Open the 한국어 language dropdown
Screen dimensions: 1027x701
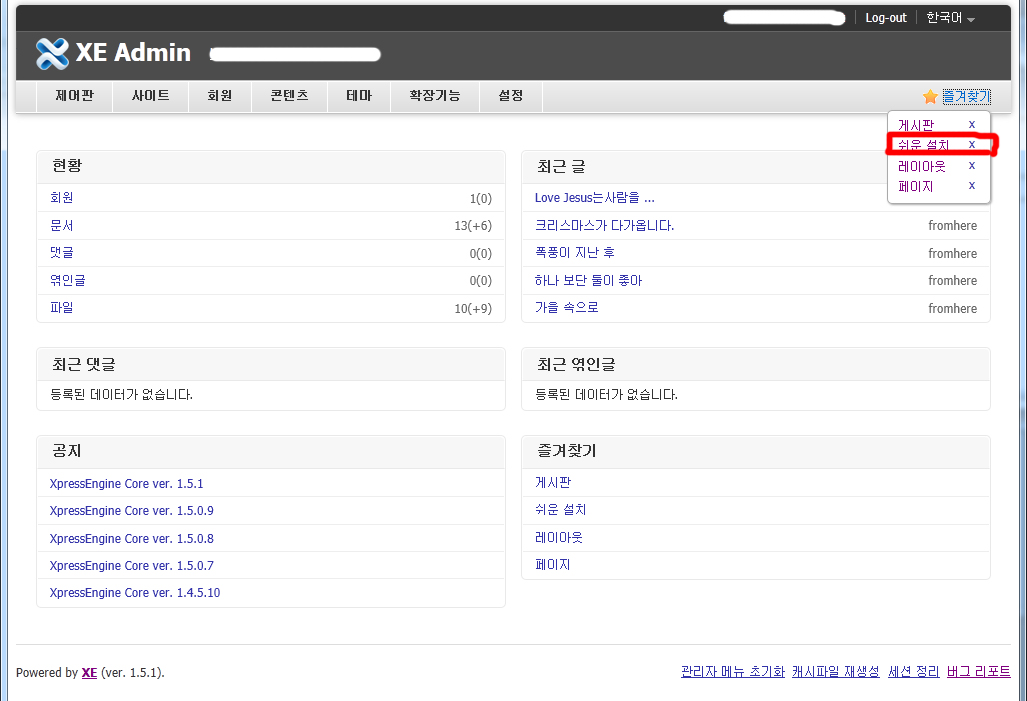coord(949,18)
